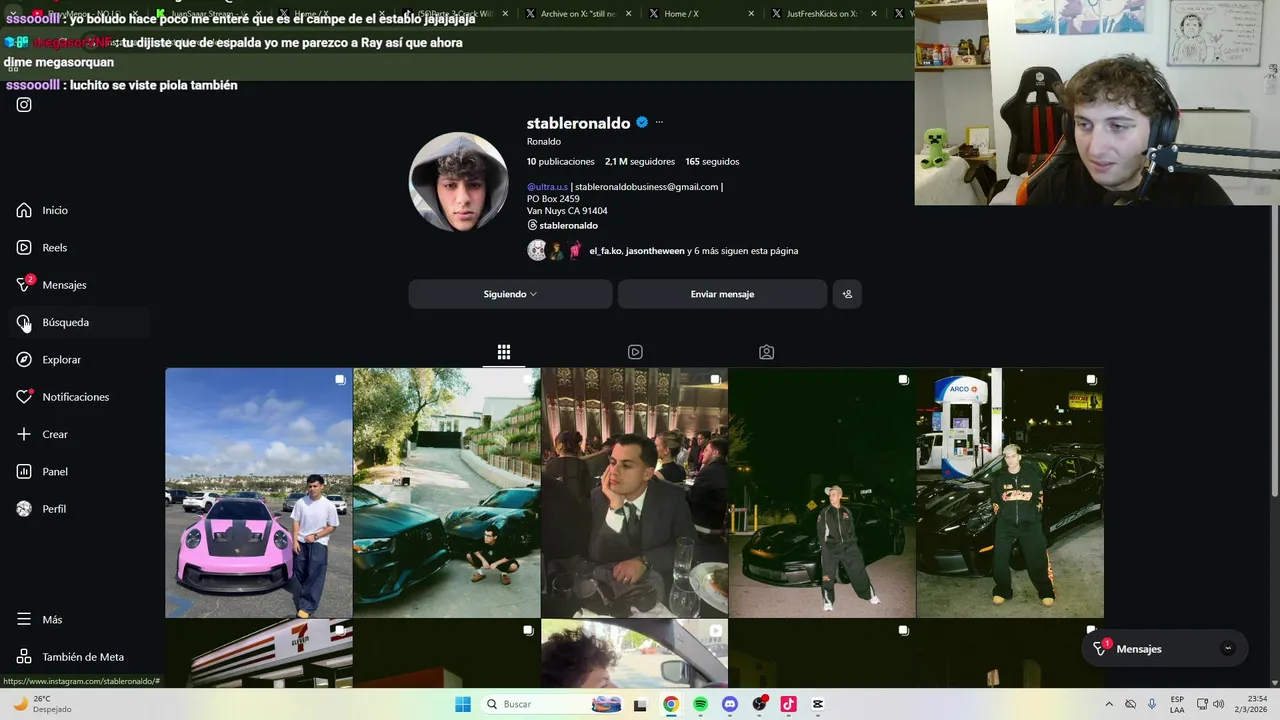Open the Panel dashboard
Screen dimensions: 1280x720
(80, 472)
